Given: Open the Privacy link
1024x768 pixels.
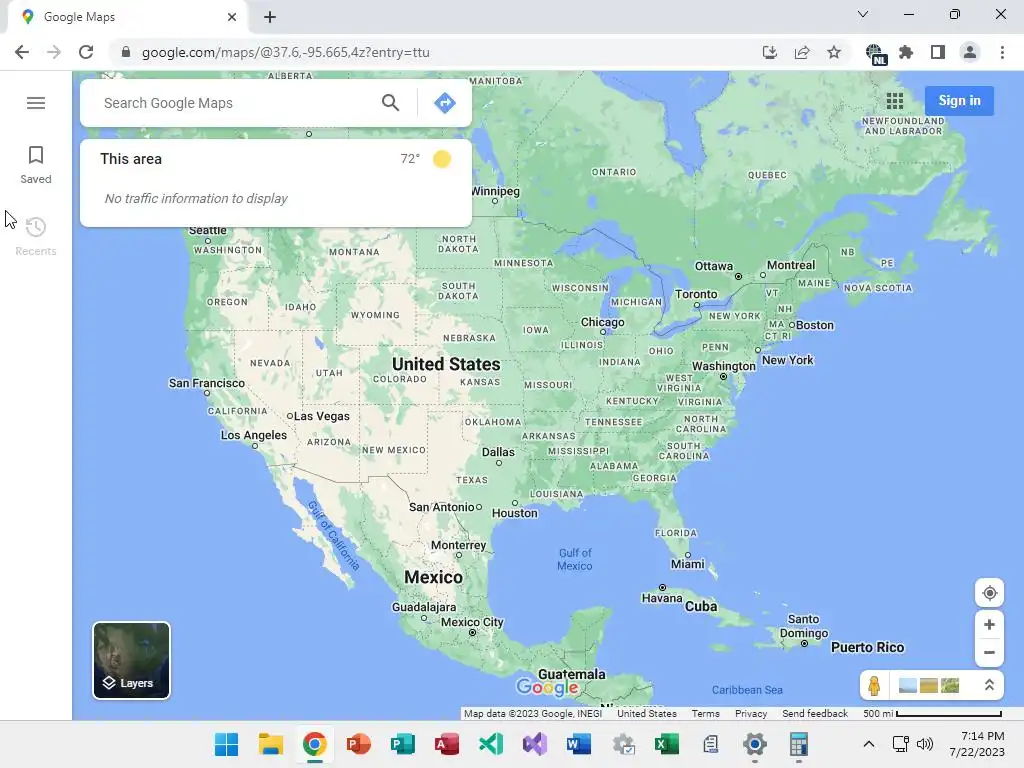Looking at the screenshot, I should [x=751, y=714].
